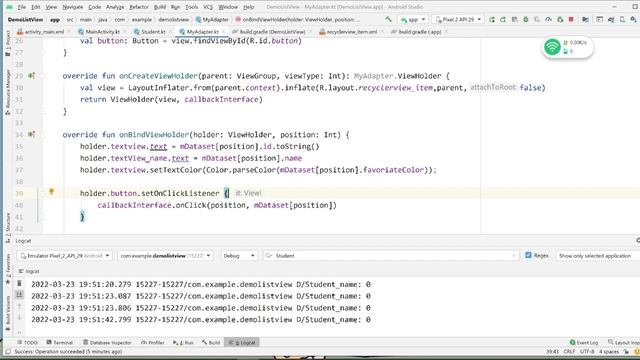The image size is (640, 360).
Task: Click the Profile app gauge icon
Action: [x=548, y=19]
